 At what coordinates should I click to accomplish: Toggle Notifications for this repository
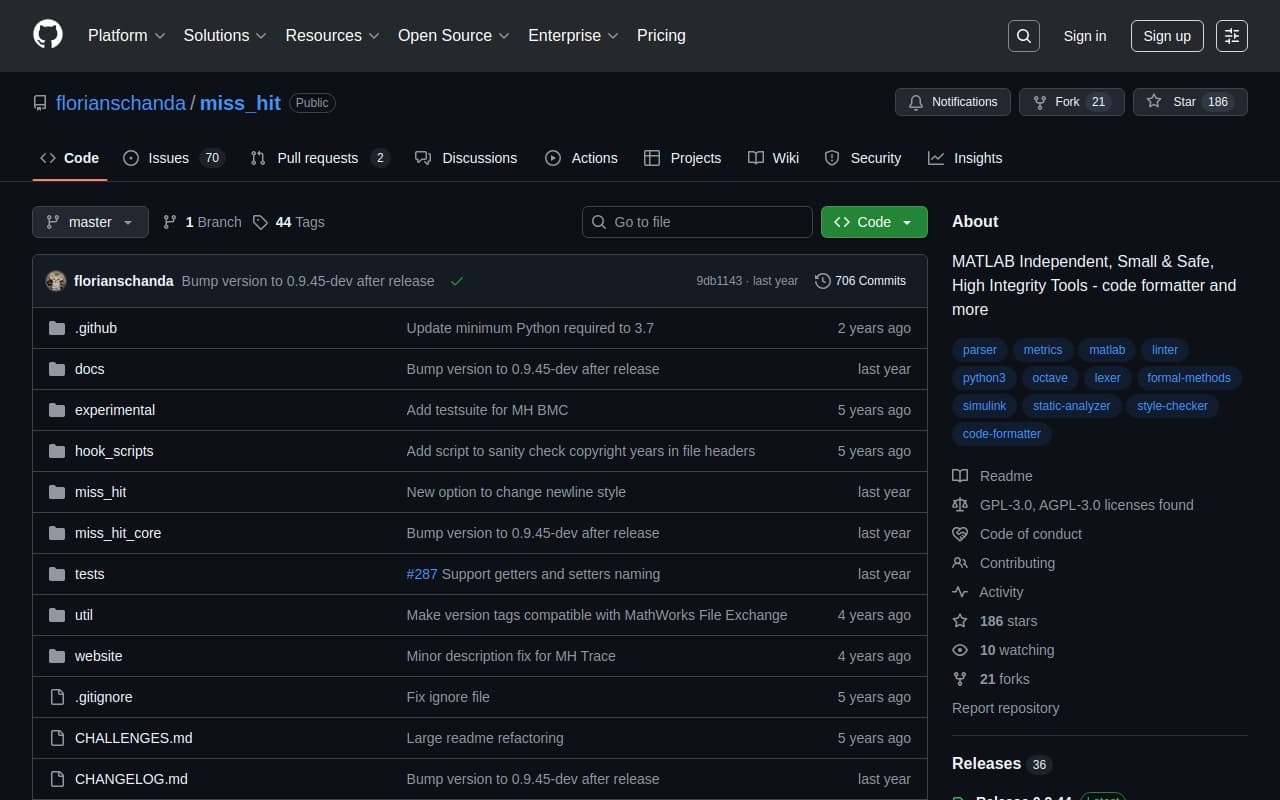(x=952, y=102)
